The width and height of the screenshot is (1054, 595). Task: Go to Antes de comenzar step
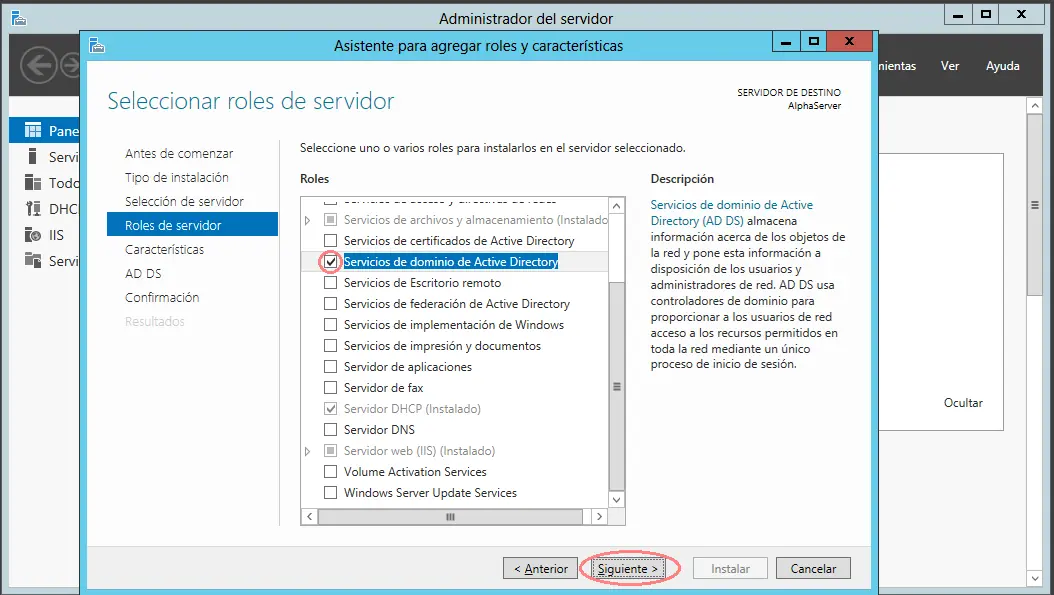(x=179, y=153)
